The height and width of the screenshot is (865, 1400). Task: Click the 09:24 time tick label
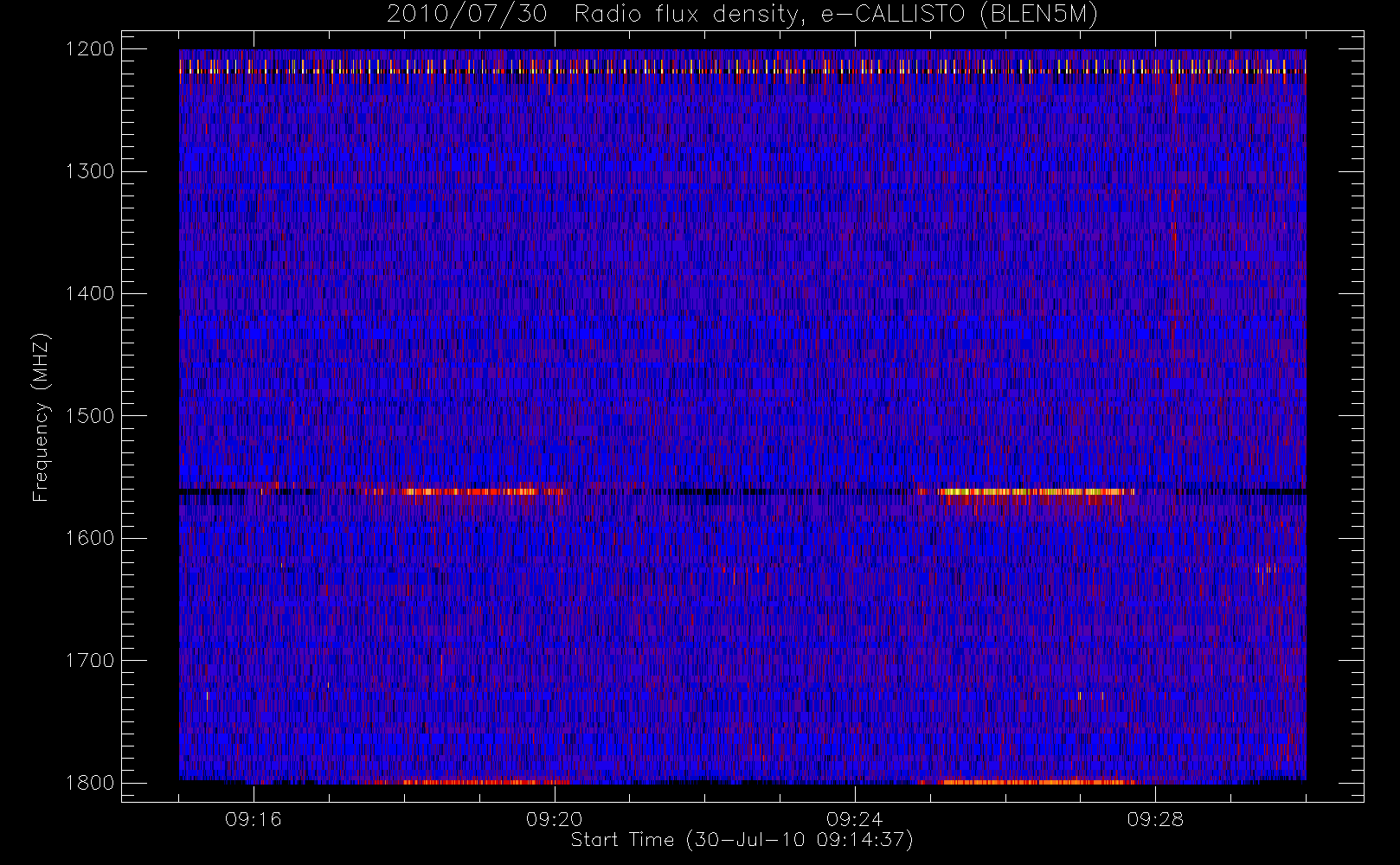[854, 819]
